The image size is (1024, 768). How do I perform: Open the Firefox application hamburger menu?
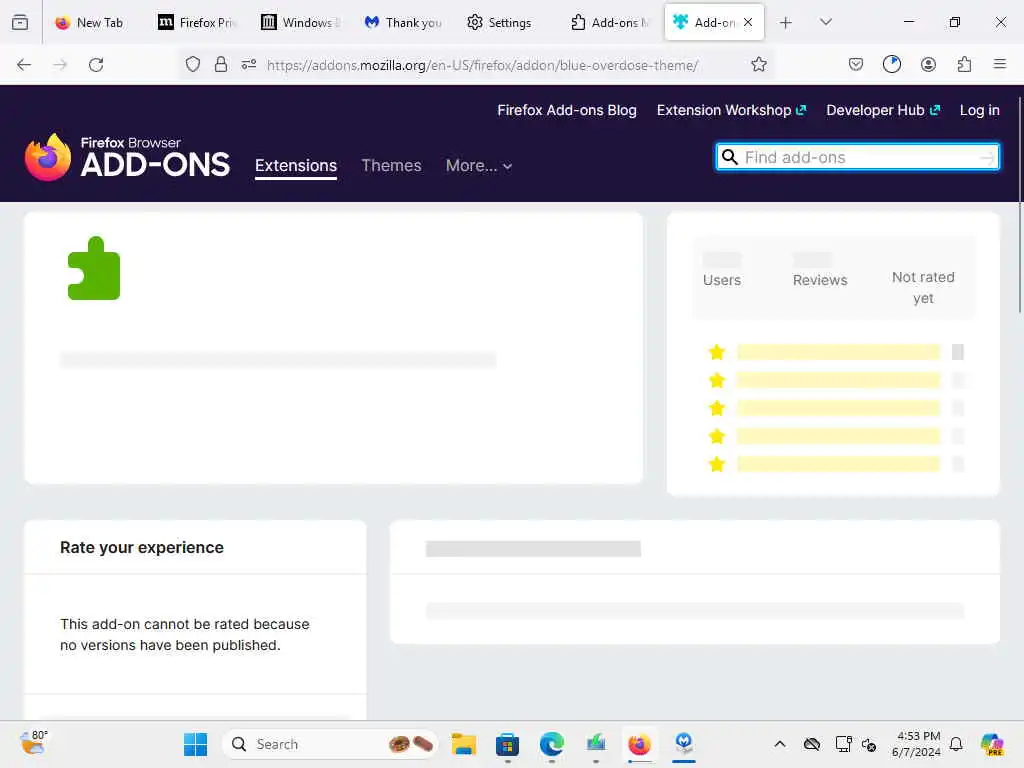[999, 64]
